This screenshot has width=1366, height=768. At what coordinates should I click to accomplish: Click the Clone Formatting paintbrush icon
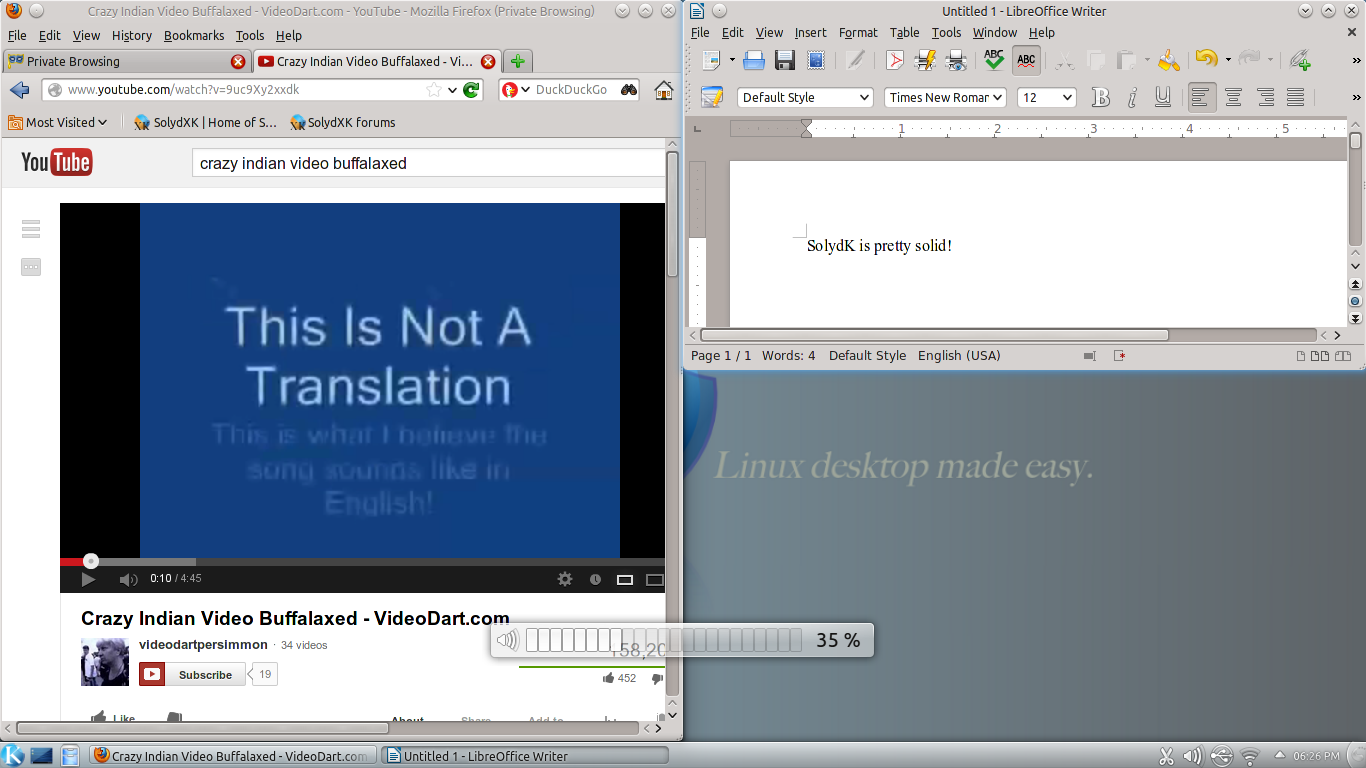(1169, 61)
